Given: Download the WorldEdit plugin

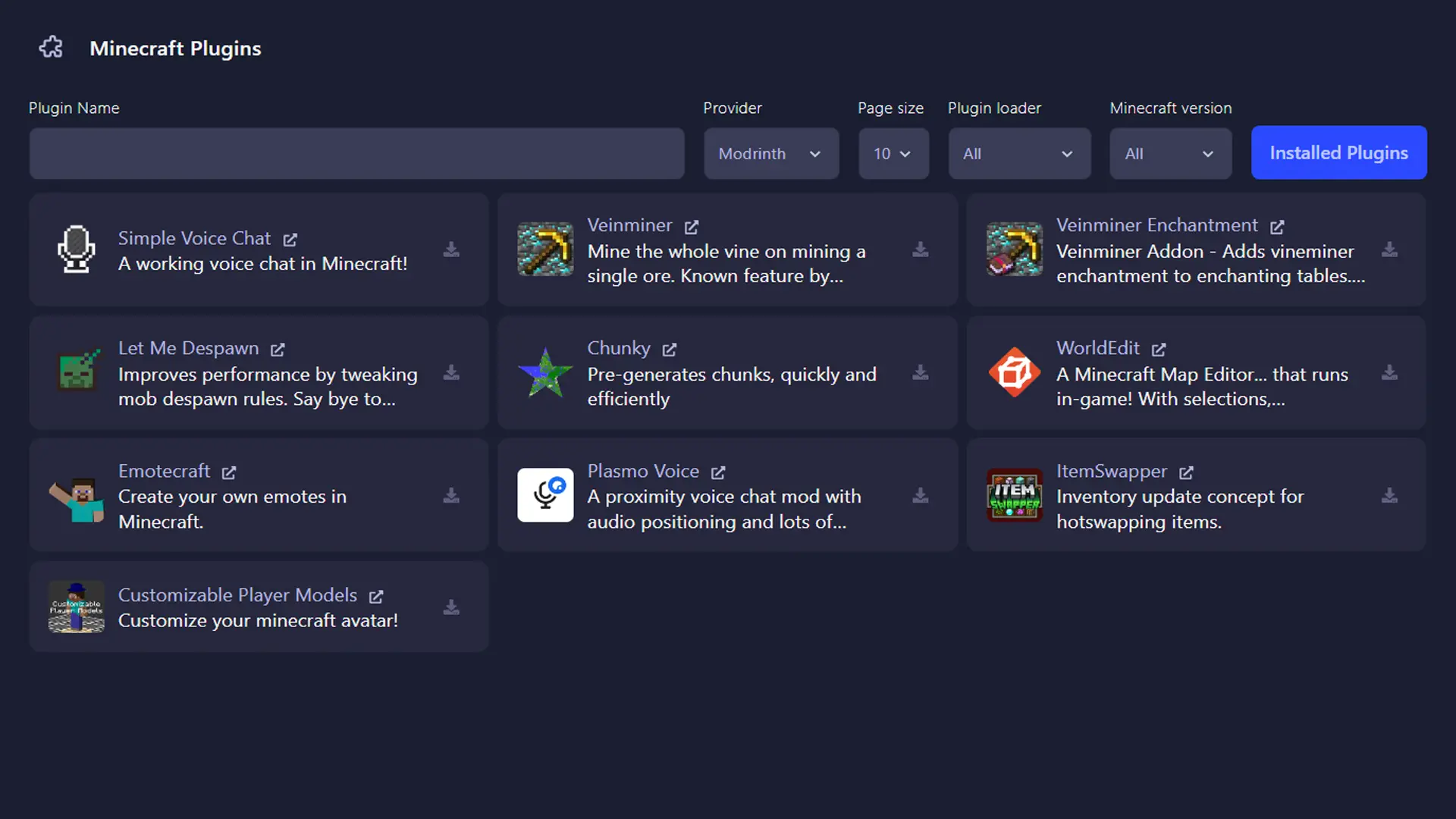Looking at the screenshot, I should pos(1390,372).
